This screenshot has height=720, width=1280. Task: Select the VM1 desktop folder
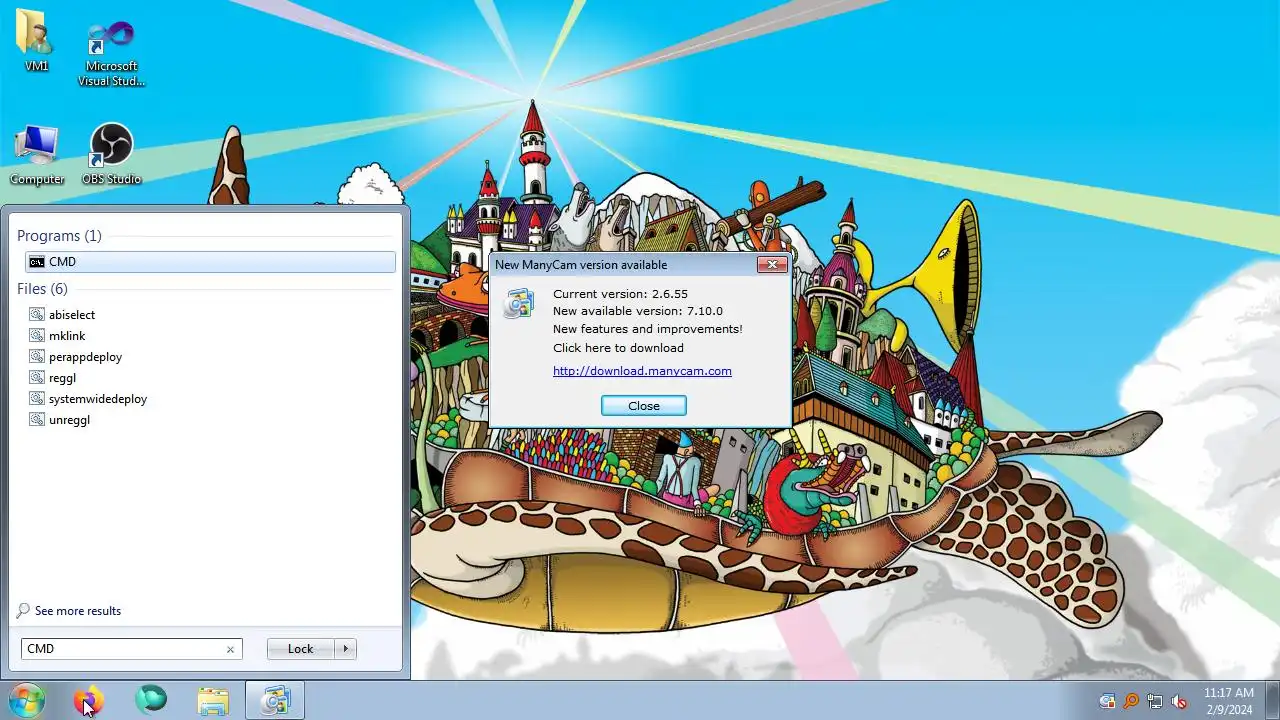tap(37, 41)
